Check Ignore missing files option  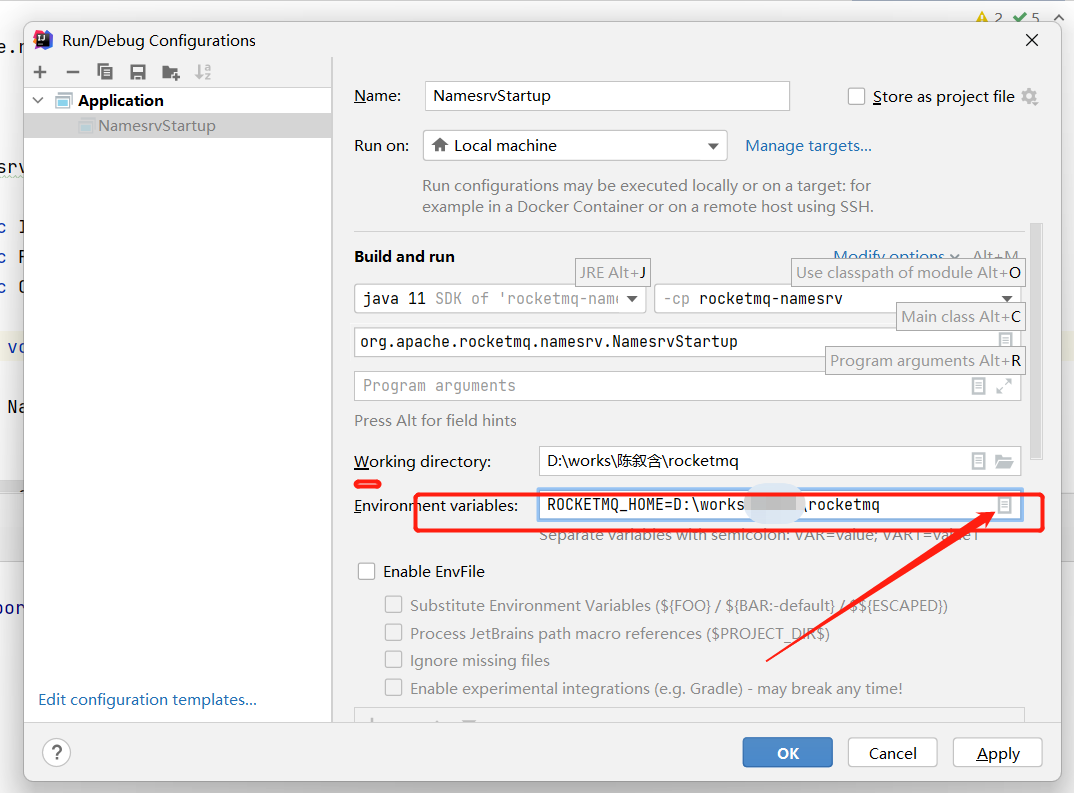click(x=393, y=659)
